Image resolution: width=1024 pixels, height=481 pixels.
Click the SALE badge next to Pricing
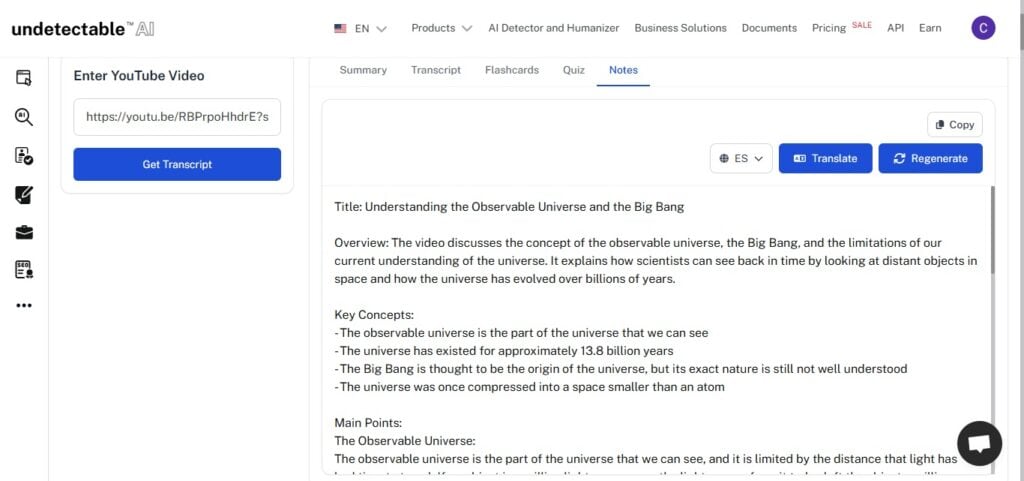[861, 25]
